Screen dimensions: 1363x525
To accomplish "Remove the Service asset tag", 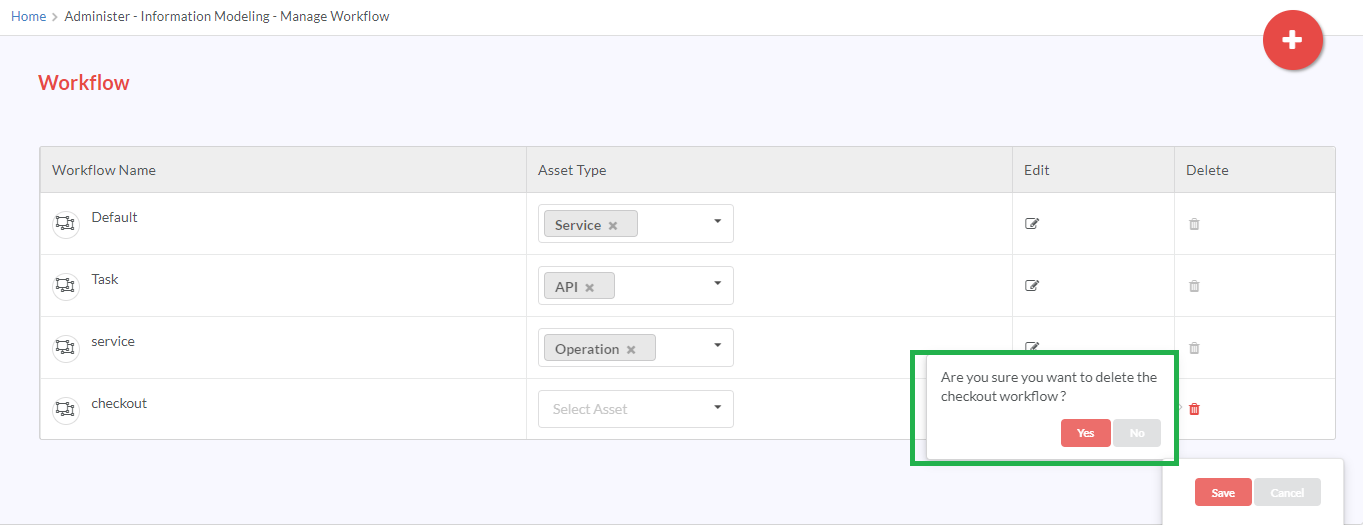I will [613, 226].
